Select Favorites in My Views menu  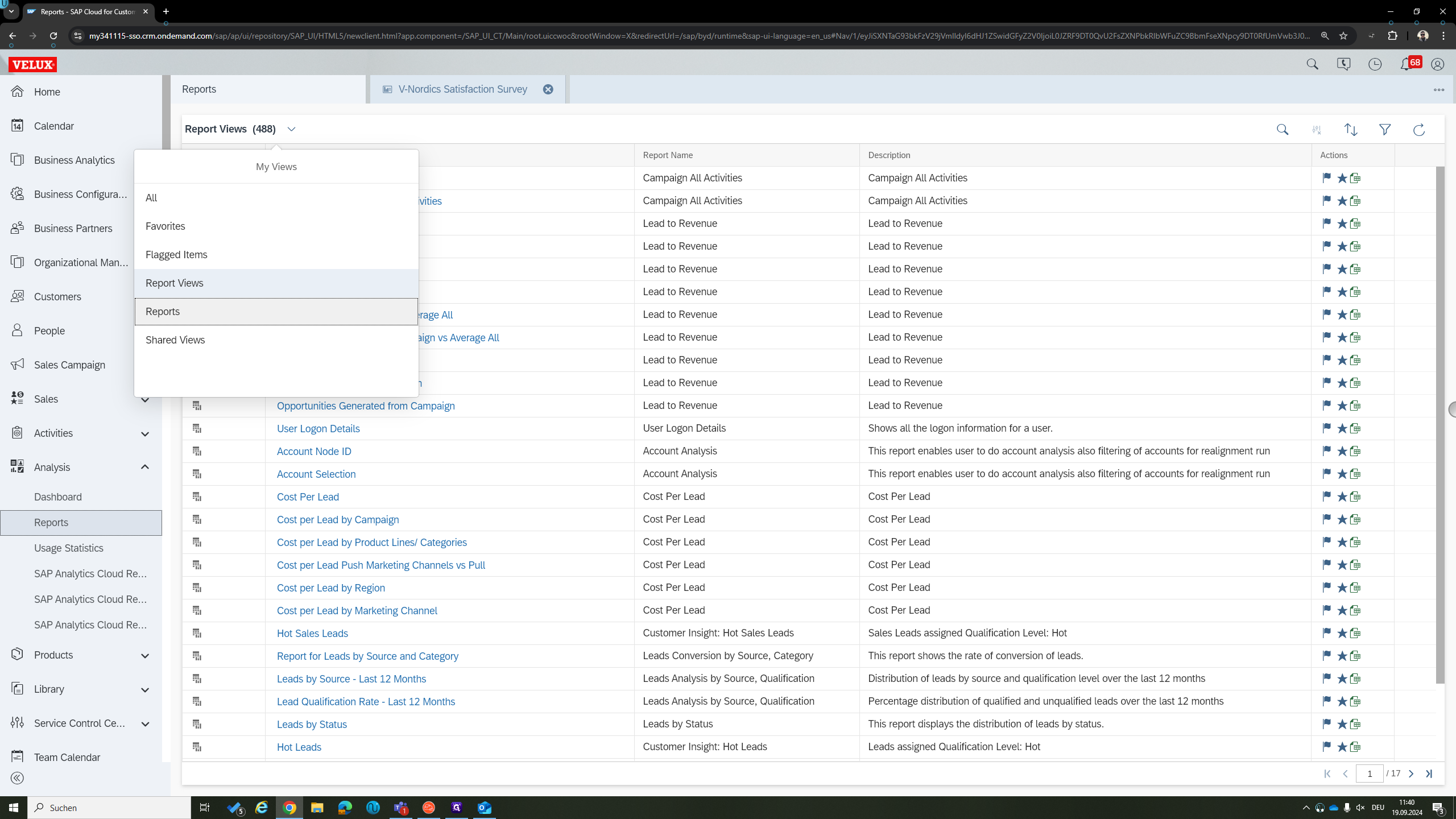coord(276,226)
